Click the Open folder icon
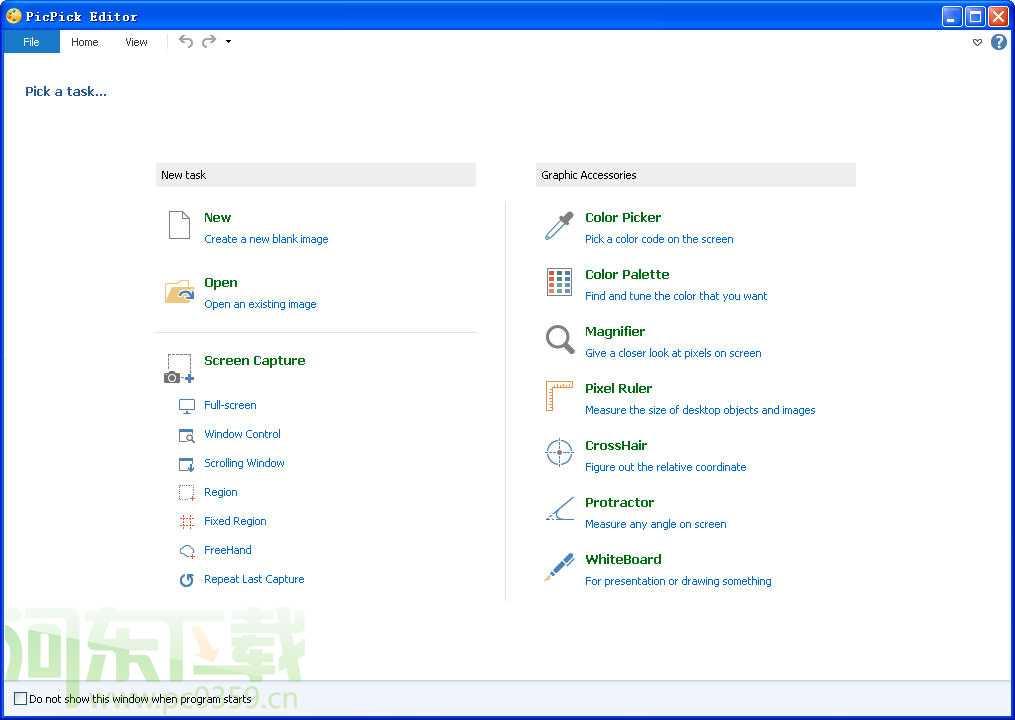This screenshot has width=1015, height=720. [179, 291]
